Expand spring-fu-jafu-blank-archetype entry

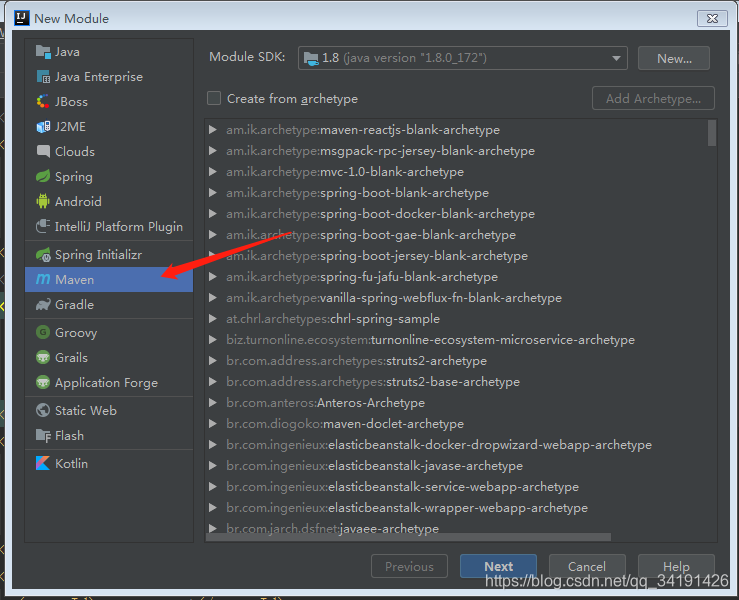click(x=213, y=277)
